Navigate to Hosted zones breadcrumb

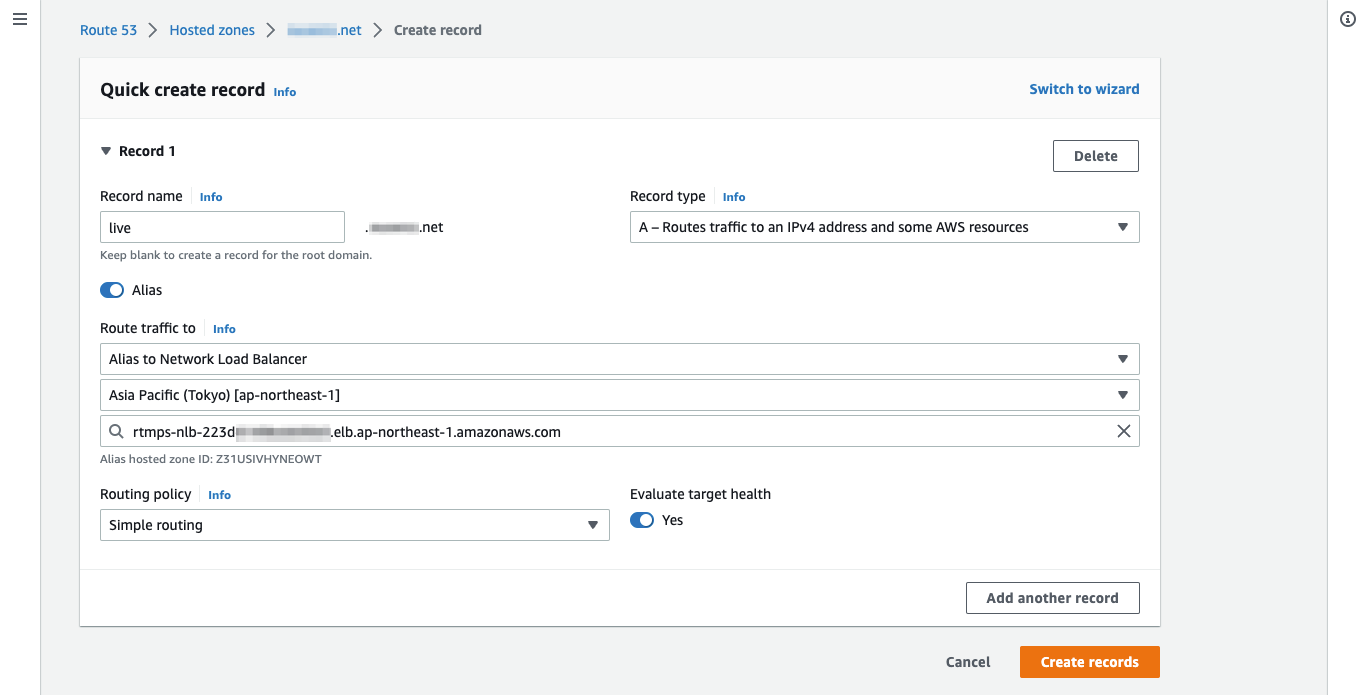(x=212, y=30)
